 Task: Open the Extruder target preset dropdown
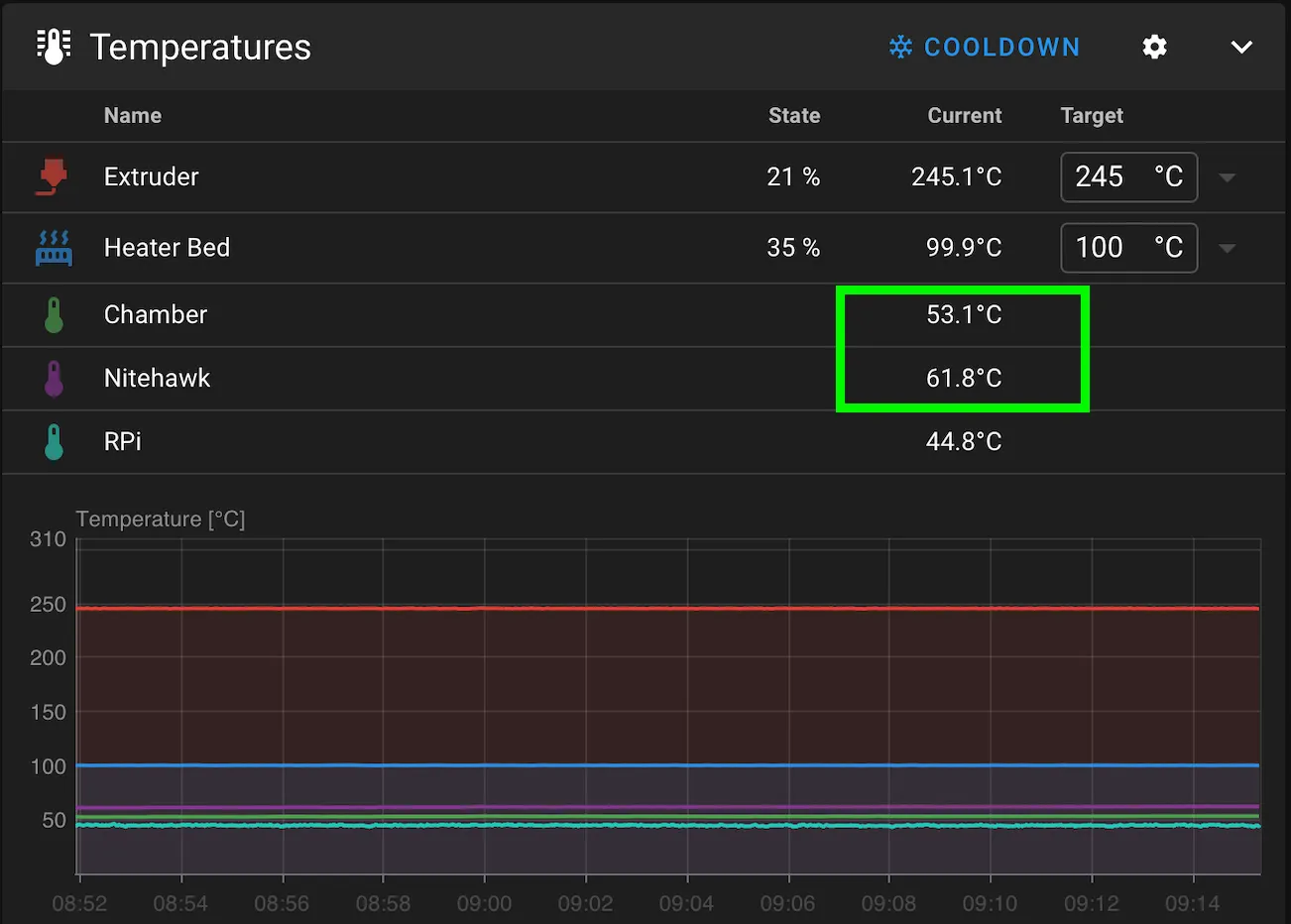pyautogui.click(x=1228, y=177)
